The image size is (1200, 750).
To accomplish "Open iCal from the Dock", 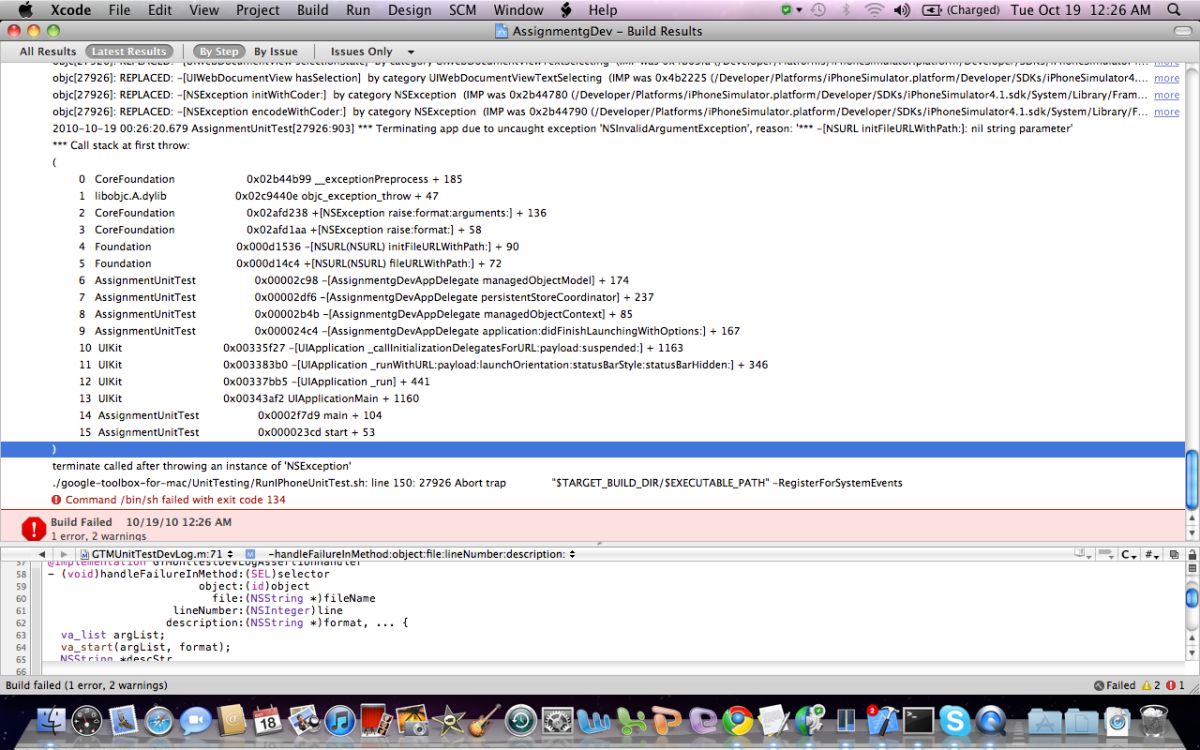I will [x=267, y=719].
